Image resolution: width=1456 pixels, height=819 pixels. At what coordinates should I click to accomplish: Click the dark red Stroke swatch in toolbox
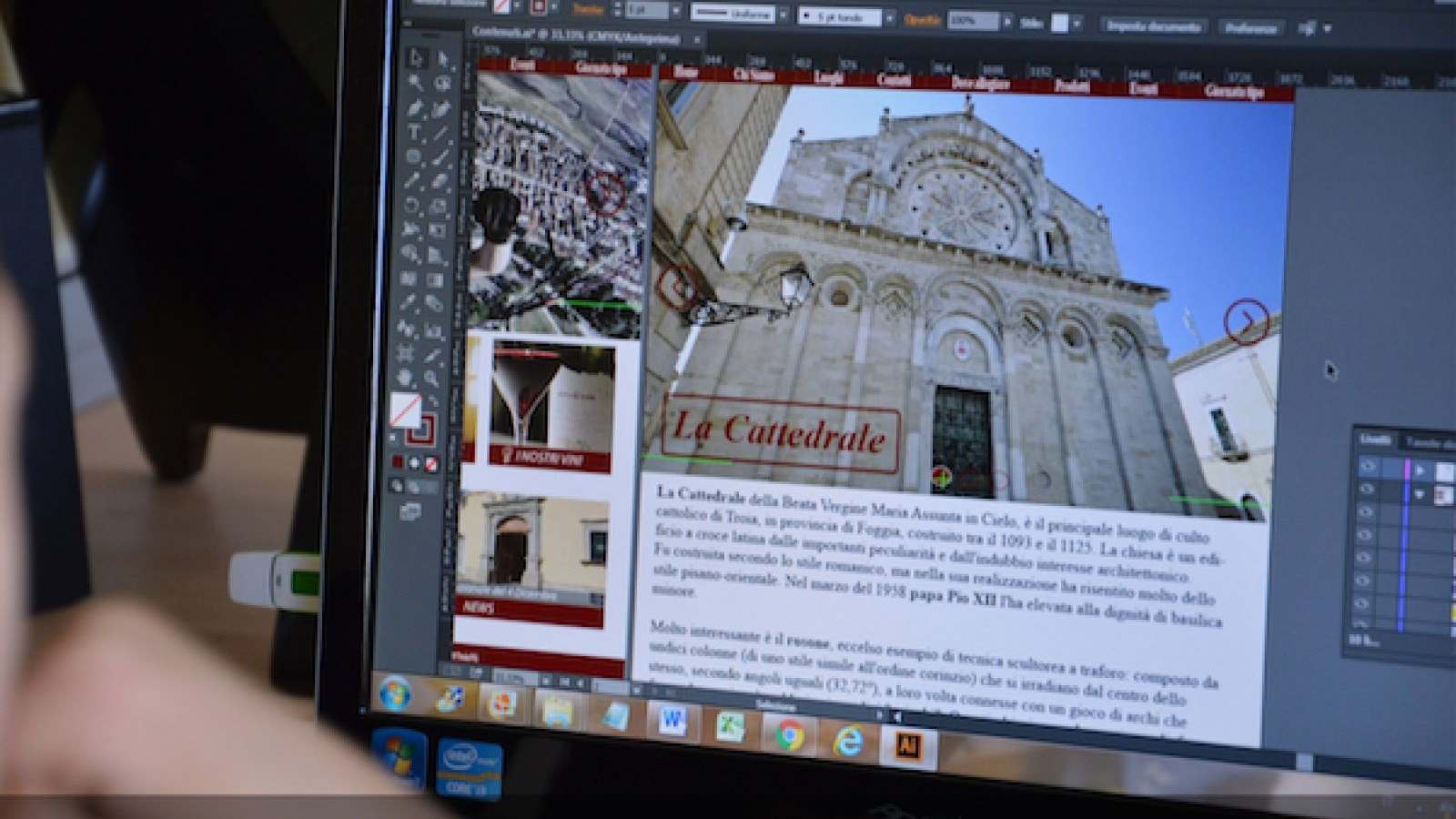coord(422,429)
